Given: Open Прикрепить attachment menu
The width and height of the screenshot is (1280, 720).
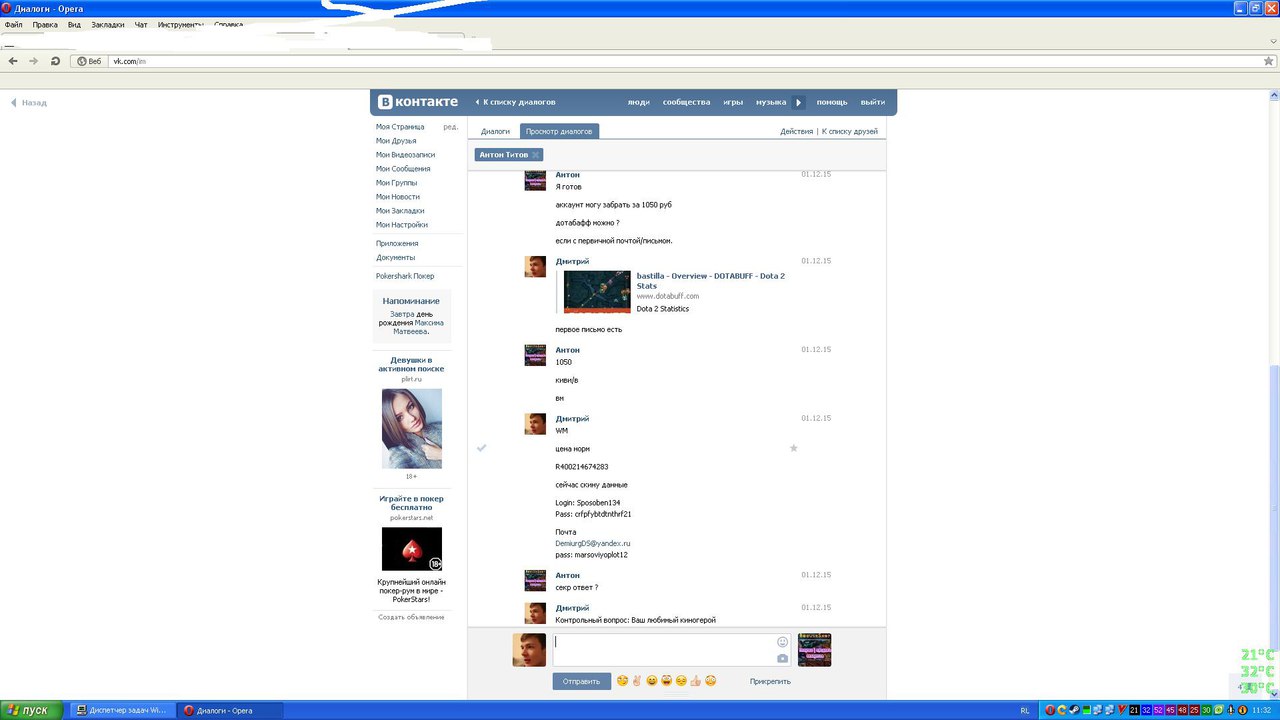Looking at the screenshot, I should pyautogui.click(x=770, y=681).
